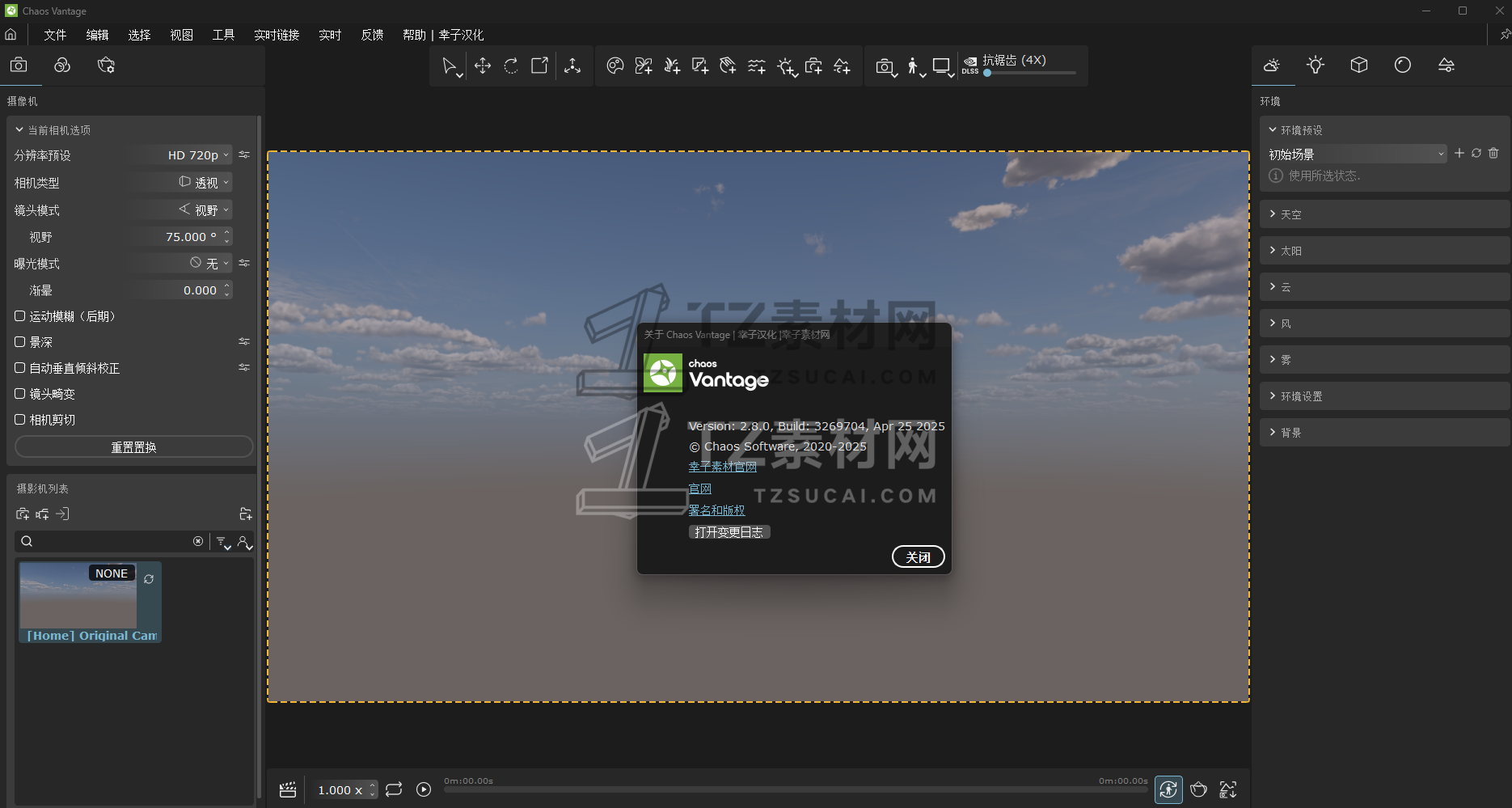Add a new video camera to list

click(43, 514)
